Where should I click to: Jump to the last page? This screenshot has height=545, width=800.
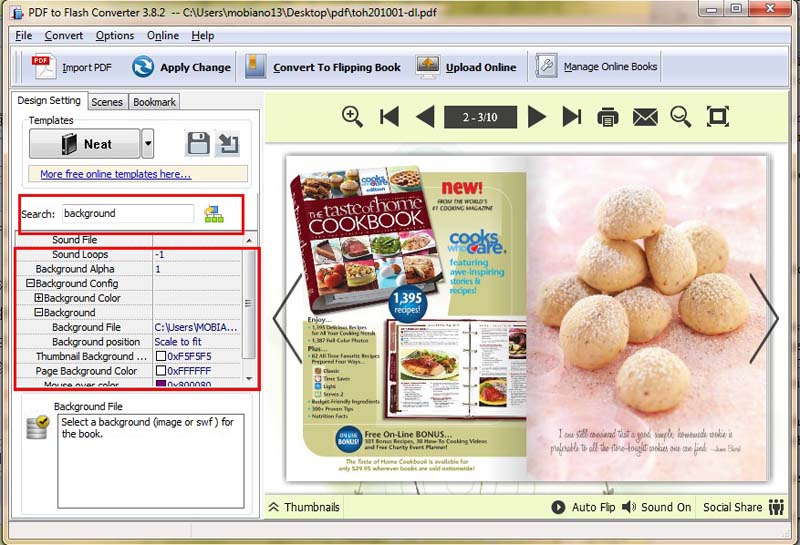click(x=571, y=116)
